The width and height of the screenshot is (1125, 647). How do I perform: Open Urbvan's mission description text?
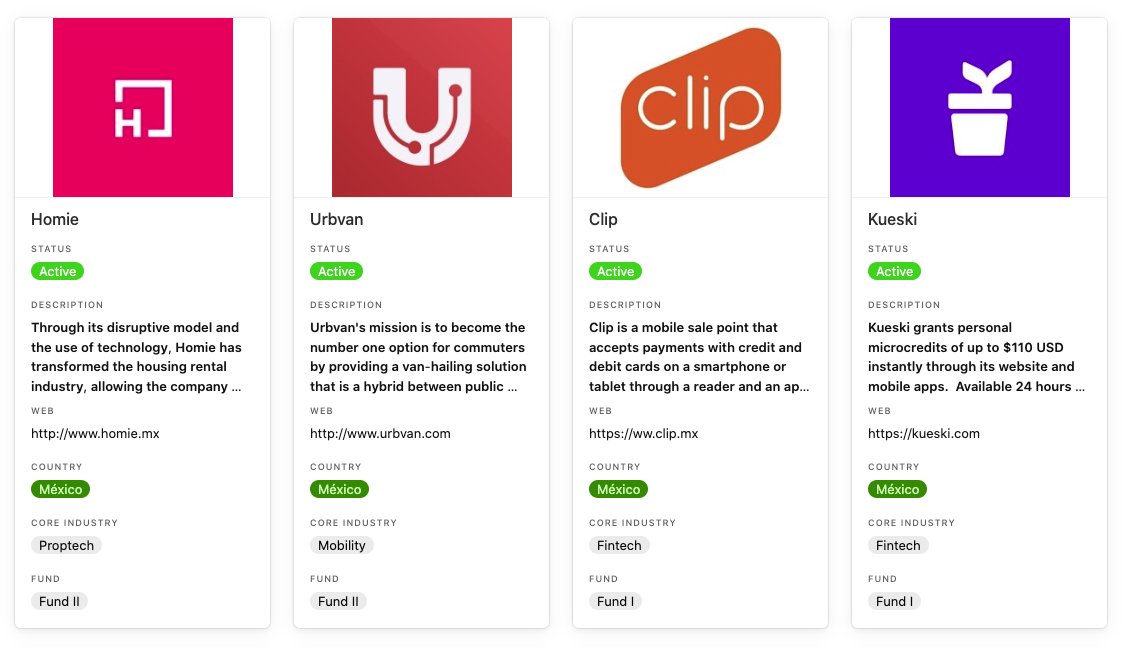coord(419,356)
